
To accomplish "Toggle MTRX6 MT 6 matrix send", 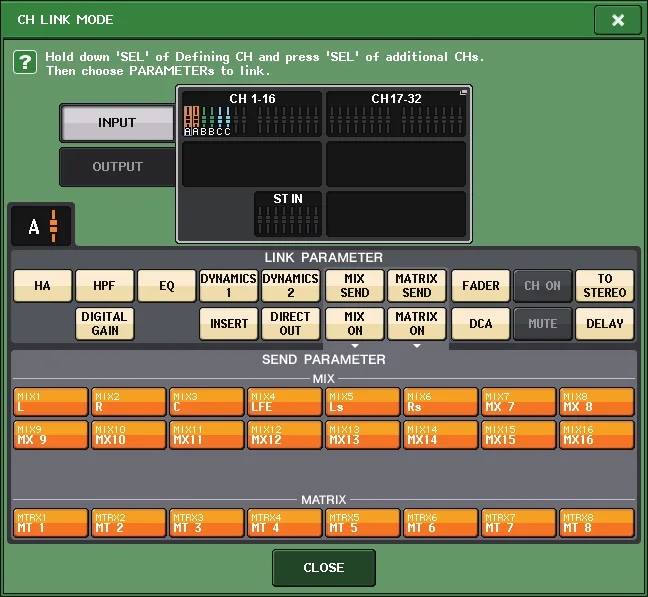I will tap(441, 523).
